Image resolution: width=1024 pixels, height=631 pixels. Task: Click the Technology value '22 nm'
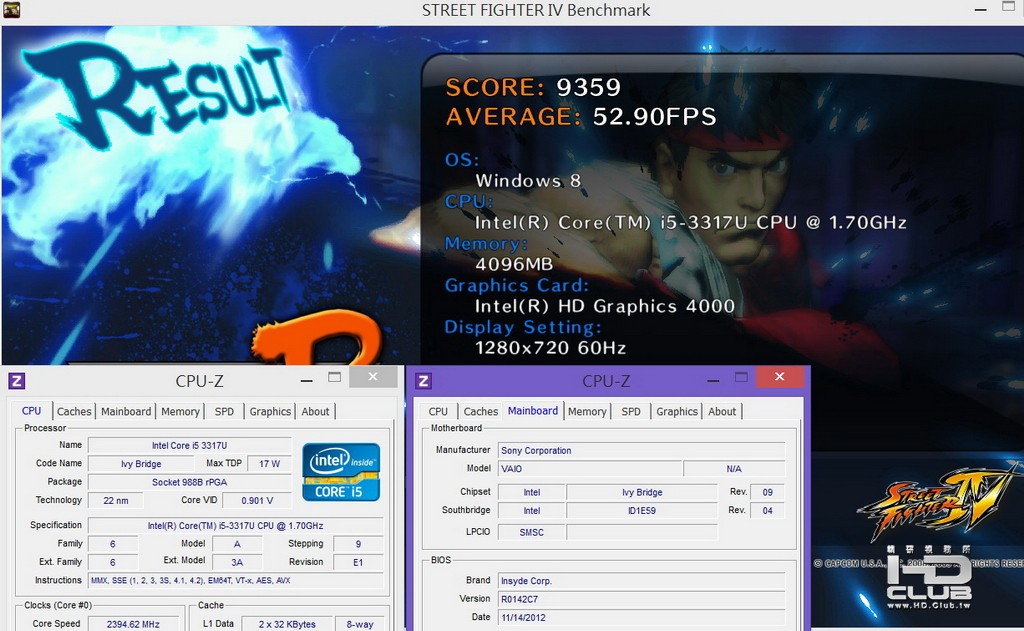[x=116, y=500]
